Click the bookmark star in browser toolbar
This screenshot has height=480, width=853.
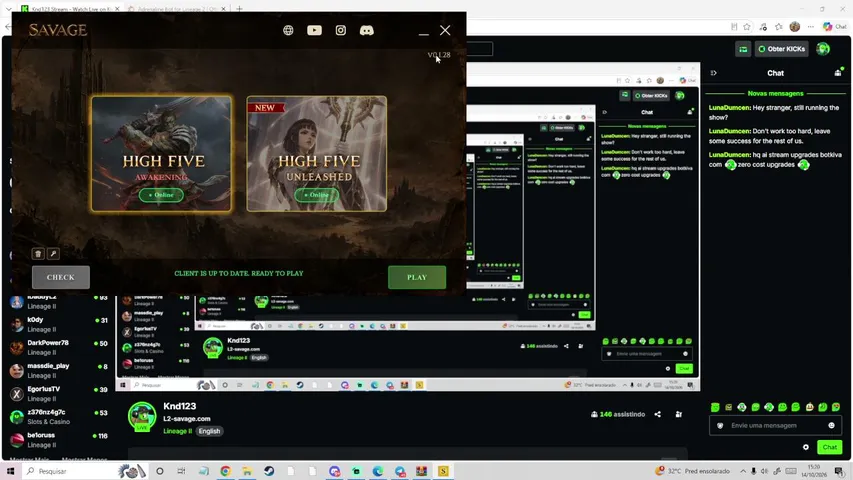tap(747, 27)
